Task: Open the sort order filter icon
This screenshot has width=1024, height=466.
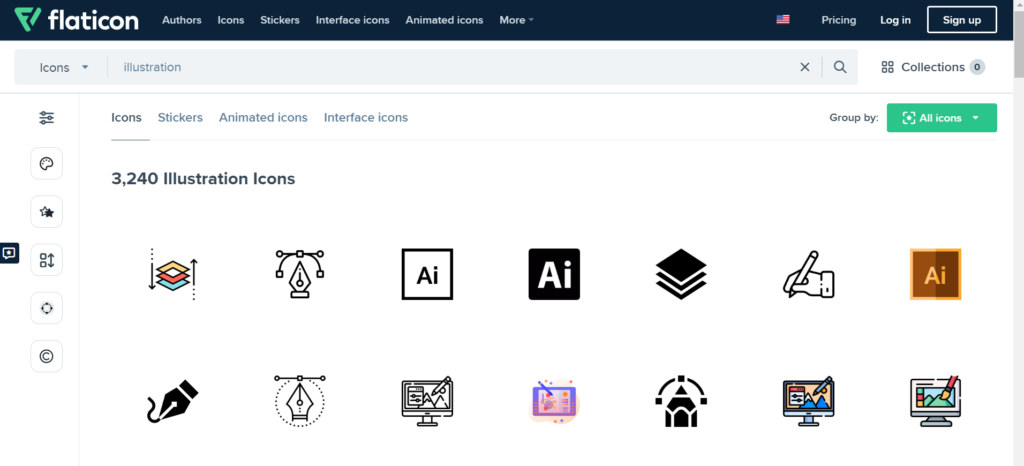Action: [x=46, y=260]
